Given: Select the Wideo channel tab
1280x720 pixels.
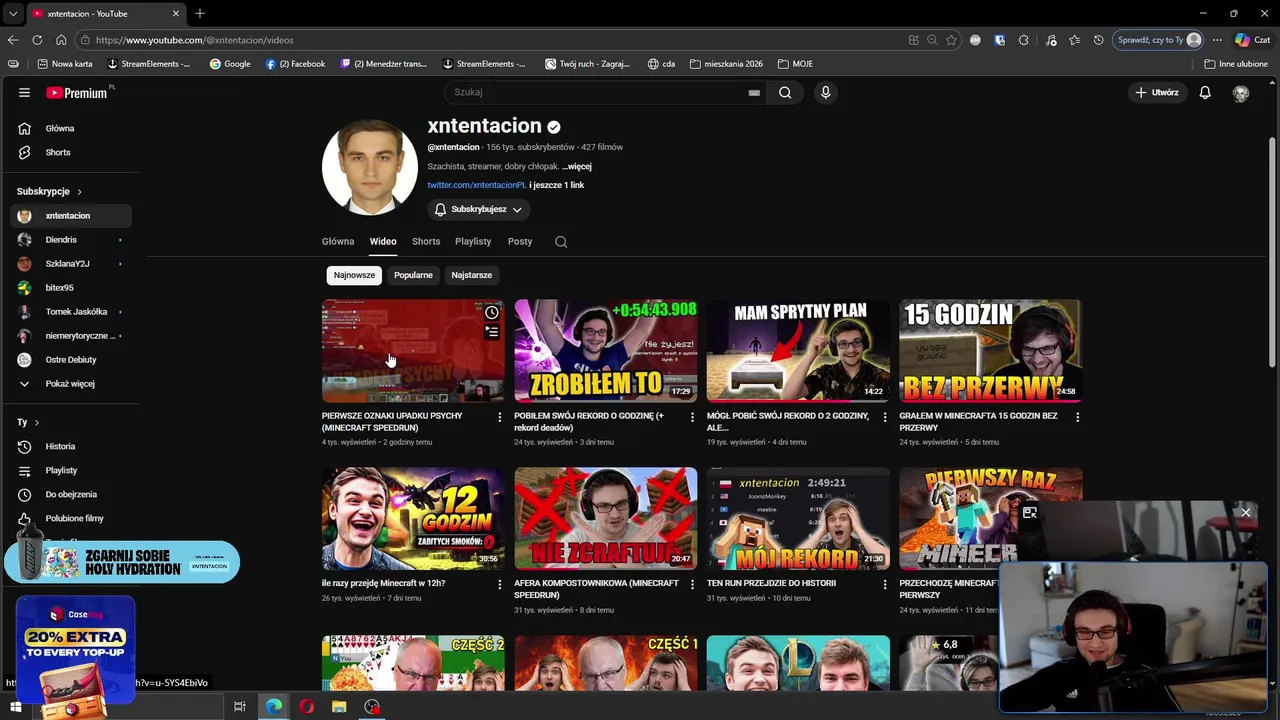Looking at the screenshot, I should click(383, 241).
